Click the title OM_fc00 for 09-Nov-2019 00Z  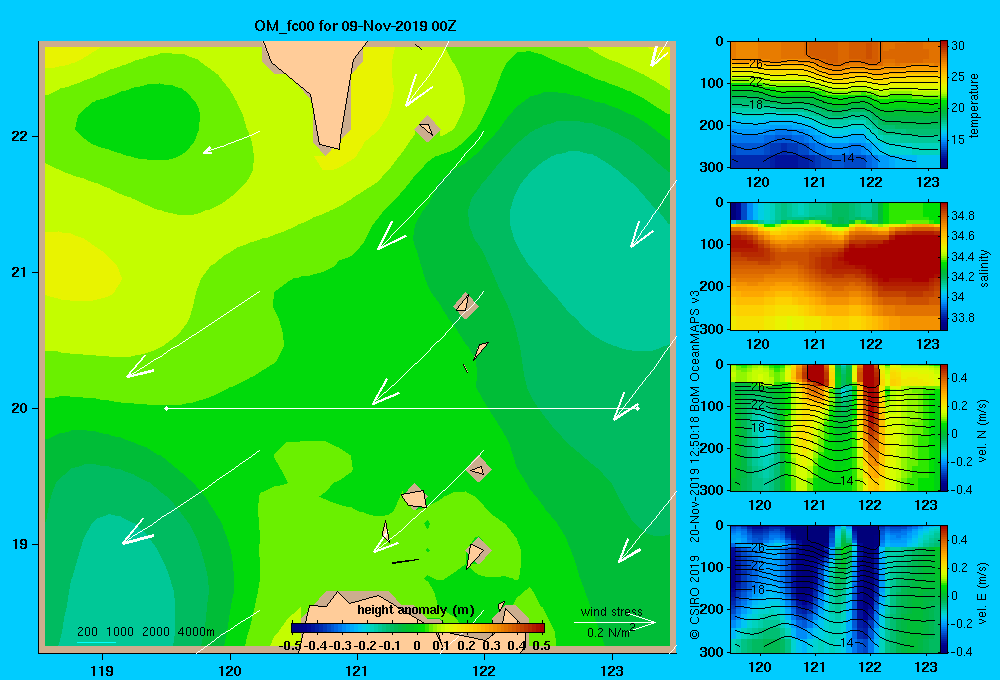(355, 26)
